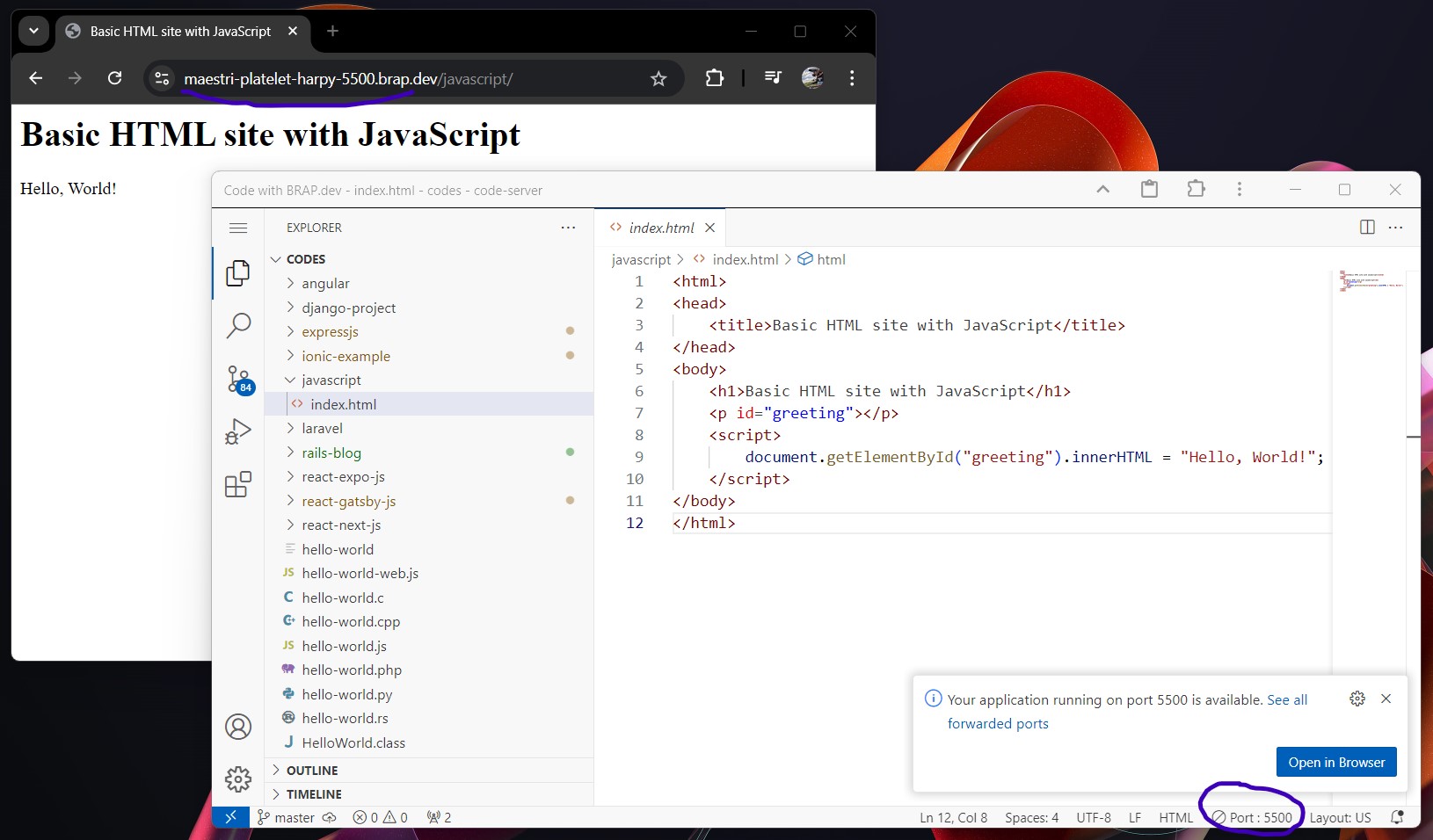Open the Extensions view
Image resolution: width=1433 pixels, height=840 pixels.
tap(238, 484)
